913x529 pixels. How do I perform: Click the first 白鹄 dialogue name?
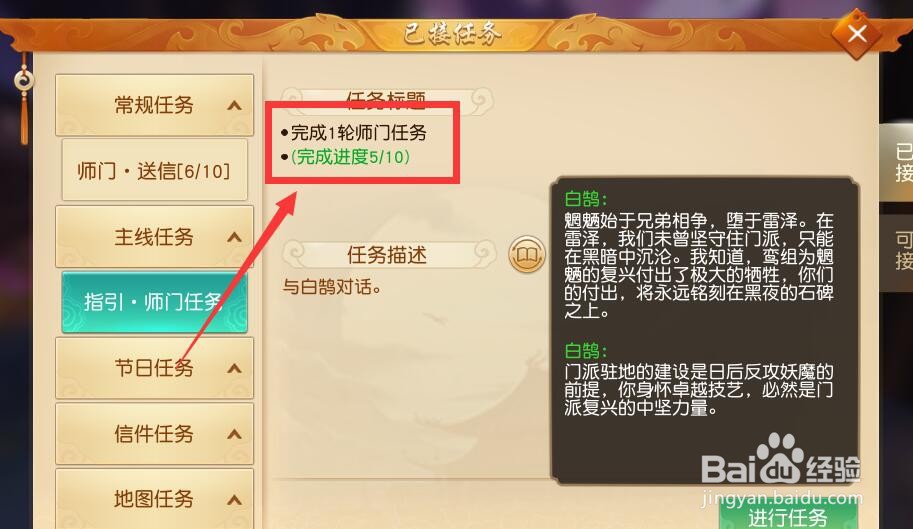pos(586,199)
